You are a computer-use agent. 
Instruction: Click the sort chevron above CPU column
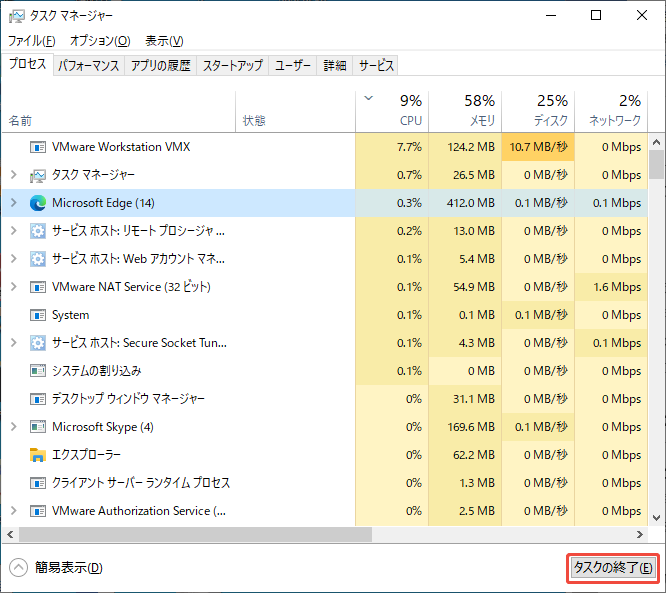coord(369,98)
